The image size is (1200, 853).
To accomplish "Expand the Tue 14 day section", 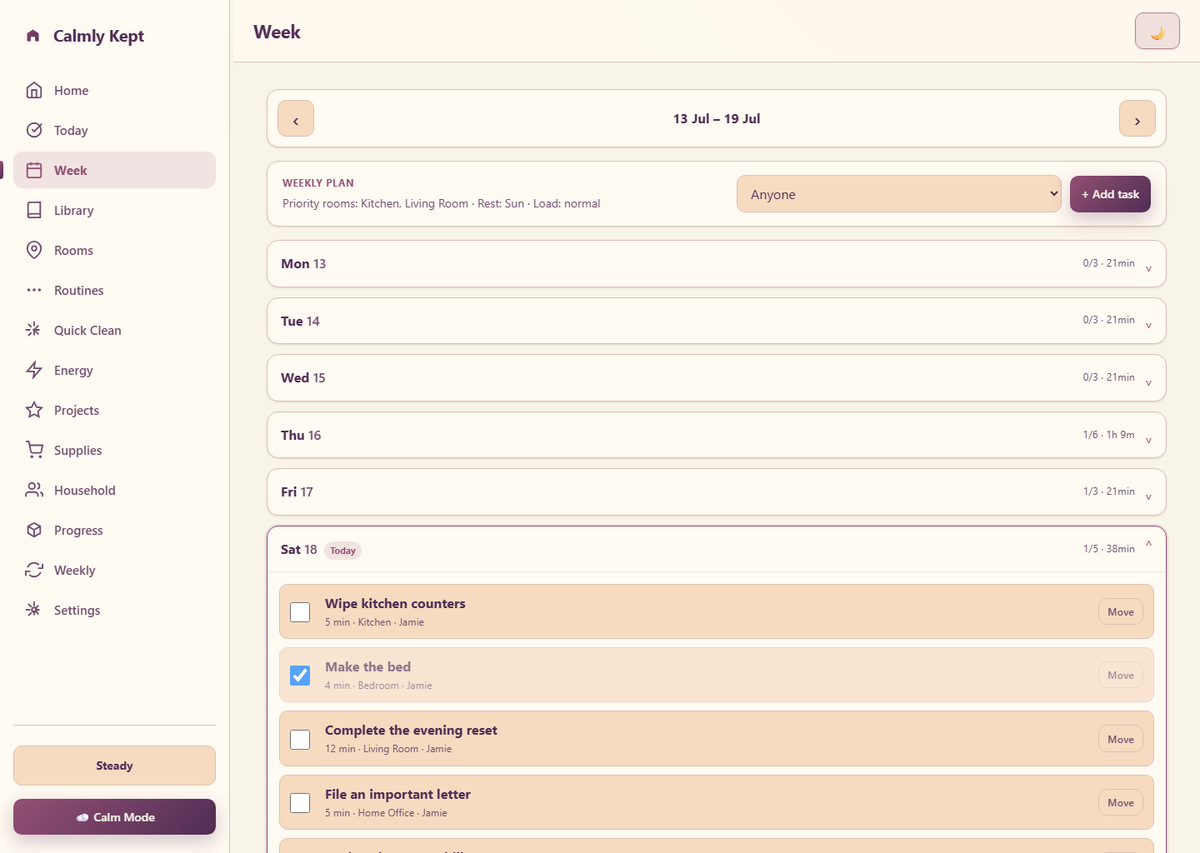I will pyautogui.click(x=716, y=321).
